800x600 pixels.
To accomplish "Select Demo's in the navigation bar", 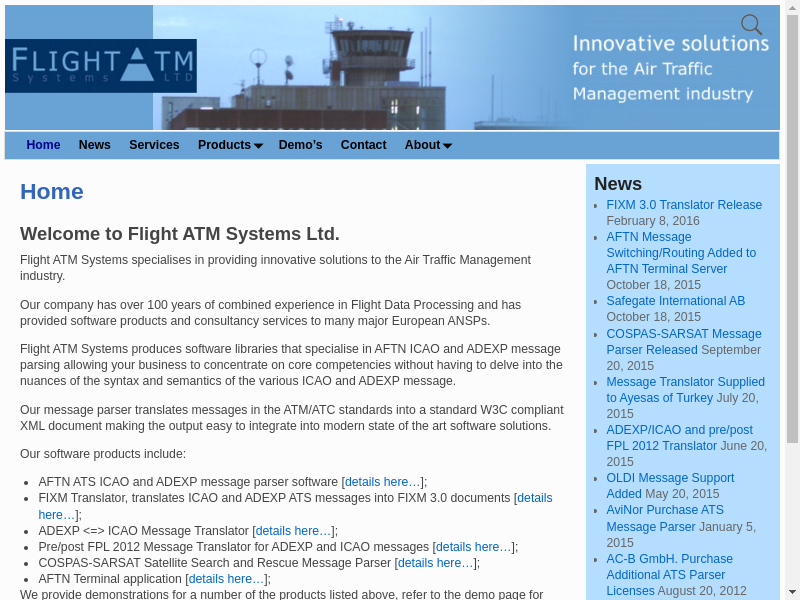I will pyautogui.click(x=300, y=145).
